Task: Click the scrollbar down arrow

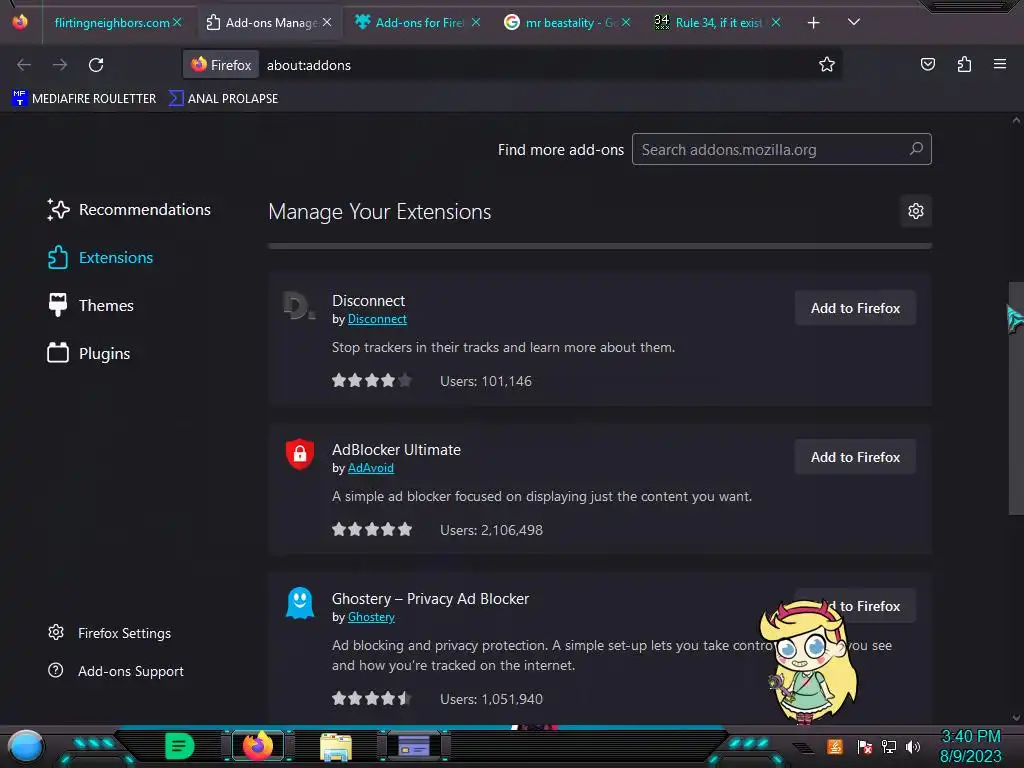Action: click(1016, 718)
